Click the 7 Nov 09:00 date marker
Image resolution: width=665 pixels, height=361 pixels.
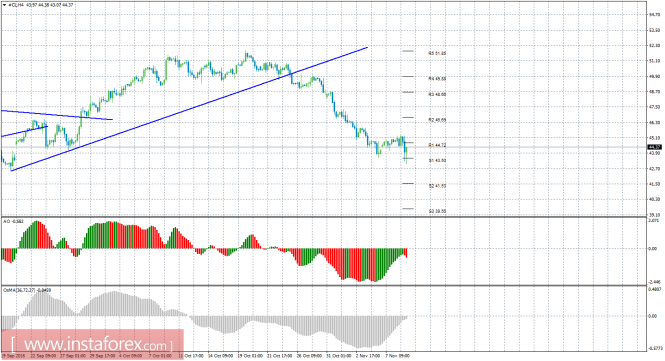397,356
